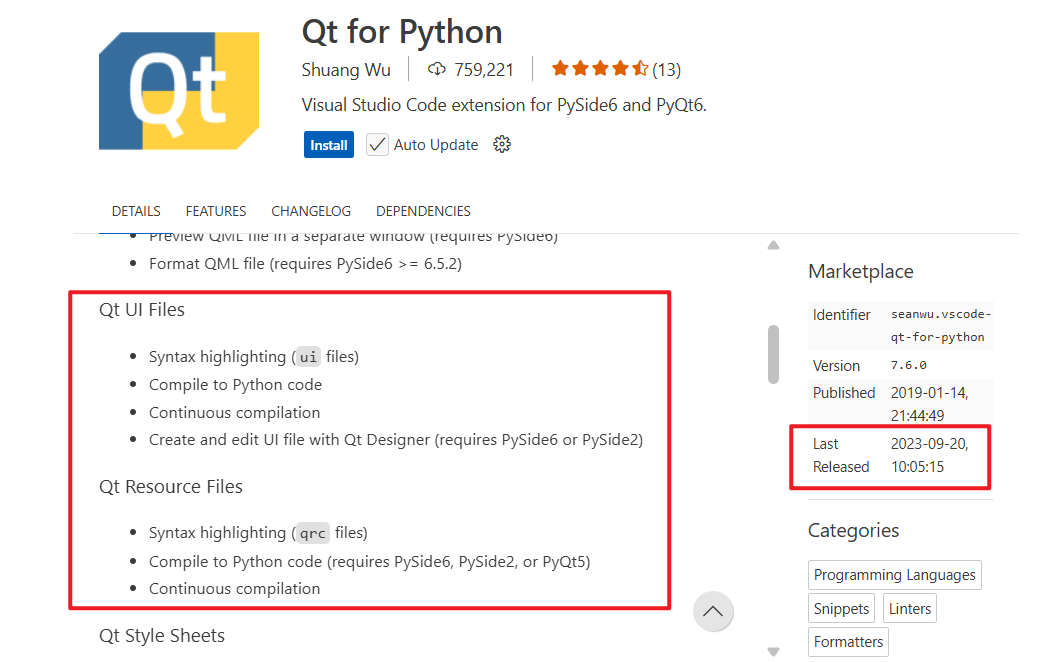Switch to the FEATURES tab
Image resolution: width=1060 pixels, height=662 pixels.
tap(216, 211)
